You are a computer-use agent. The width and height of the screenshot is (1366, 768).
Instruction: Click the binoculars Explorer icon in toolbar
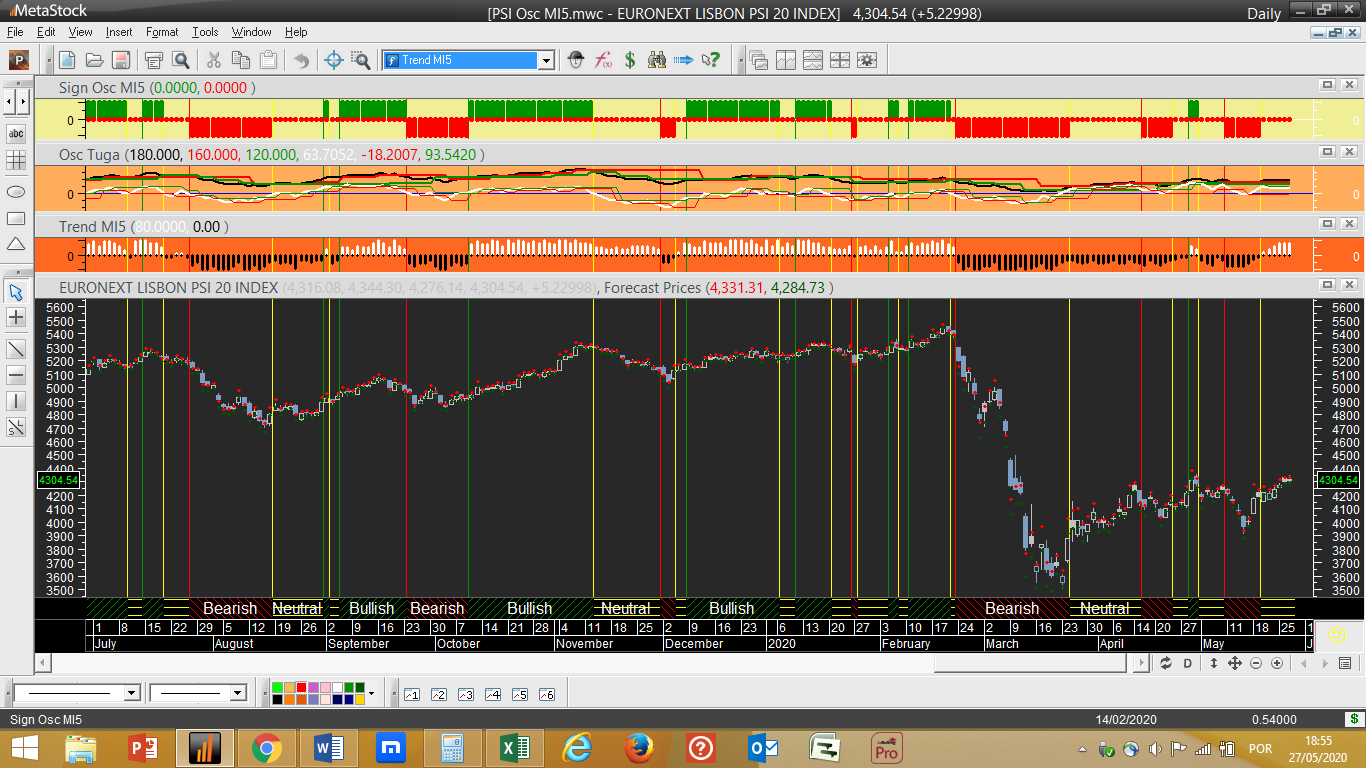657,60
